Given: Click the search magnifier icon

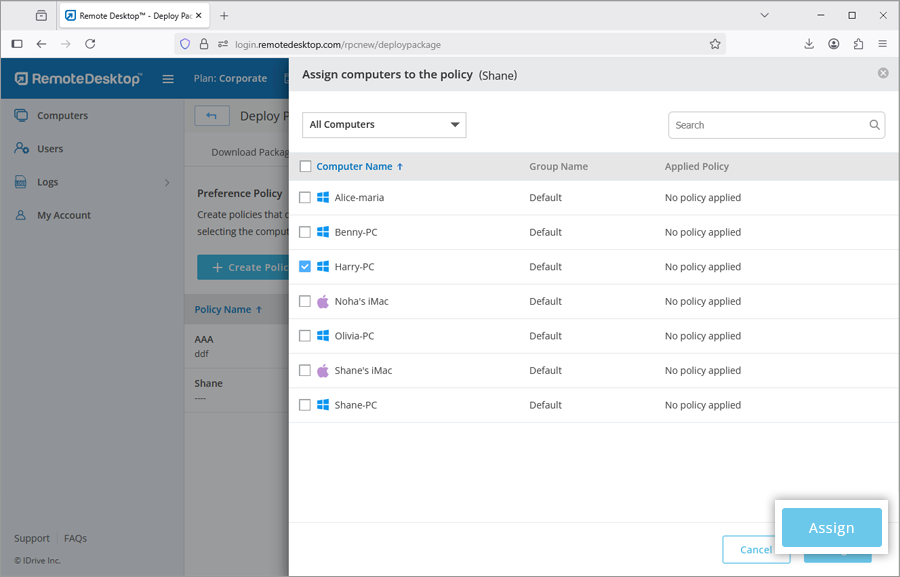Looking at the screenshot, I should pos(875,125).
